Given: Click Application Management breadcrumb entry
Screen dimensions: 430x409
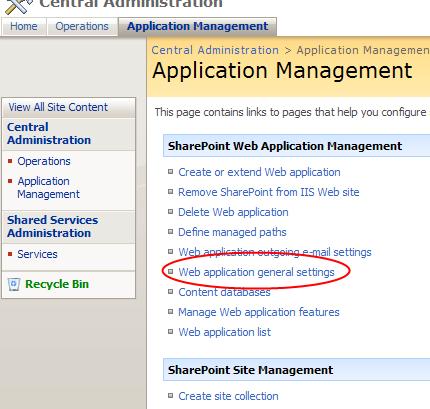Looking at the screenshot, I should click(x=363, y=50).
